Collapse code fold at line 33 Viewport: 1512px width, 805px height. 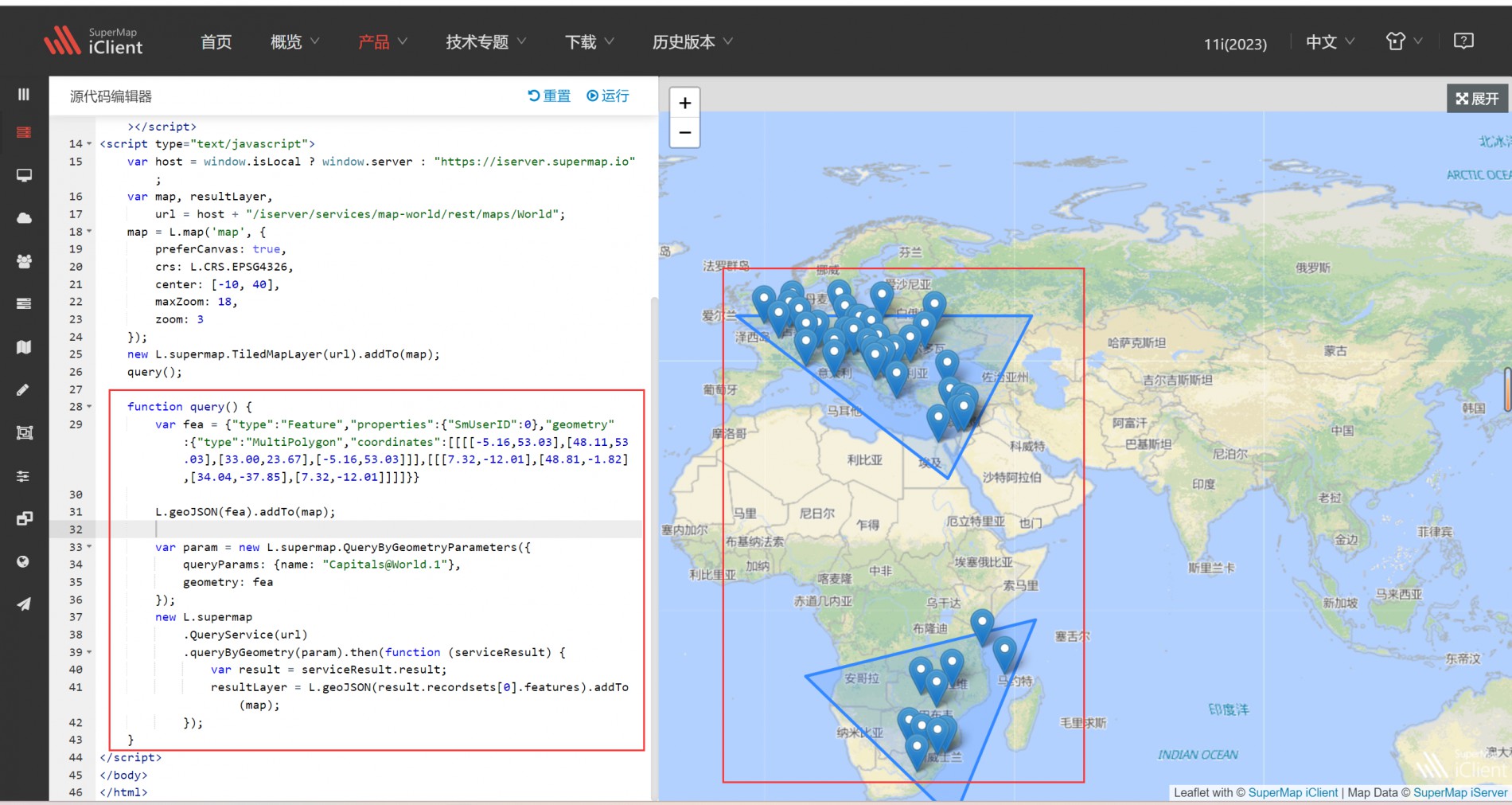(x=89, y=547)
